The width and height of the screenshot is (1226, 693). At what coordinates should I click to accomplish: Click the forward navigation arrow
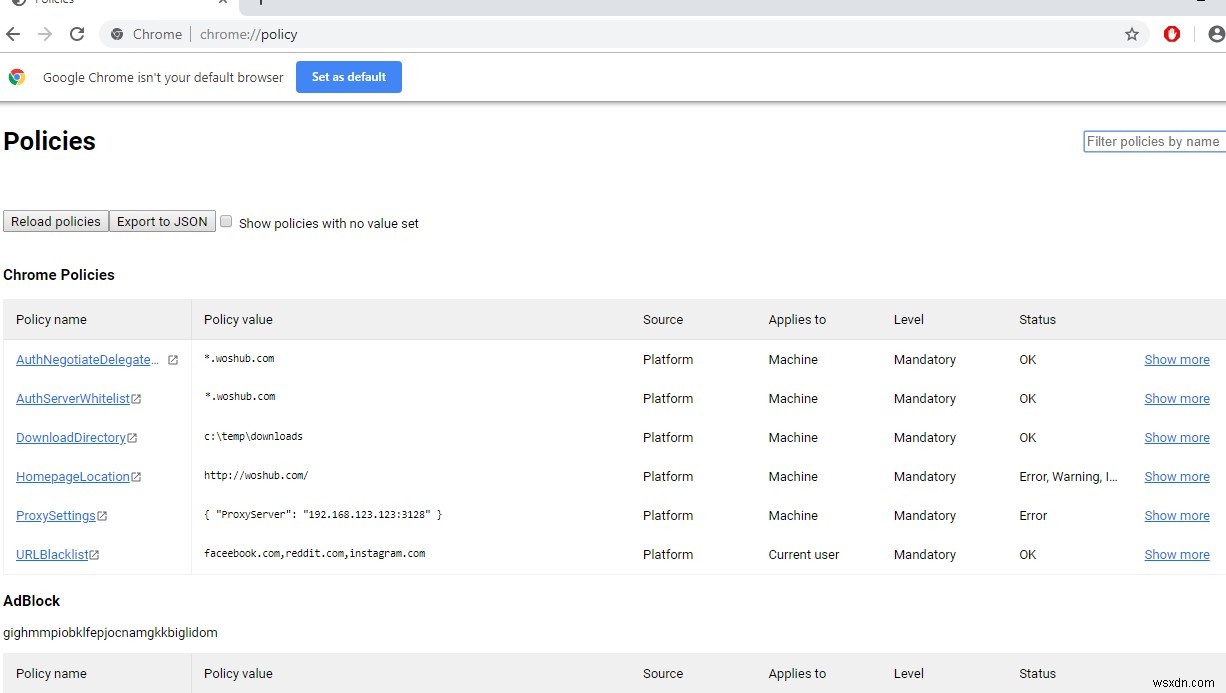pyautogui.click(x=45, y=34)
